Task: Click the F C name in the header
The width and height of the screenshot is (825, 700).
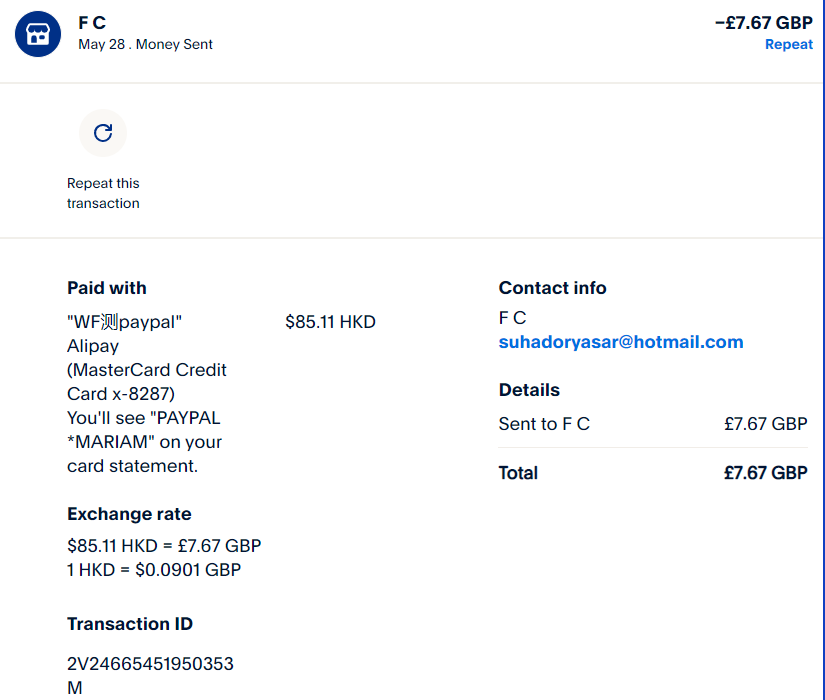Action: point(92,22)
